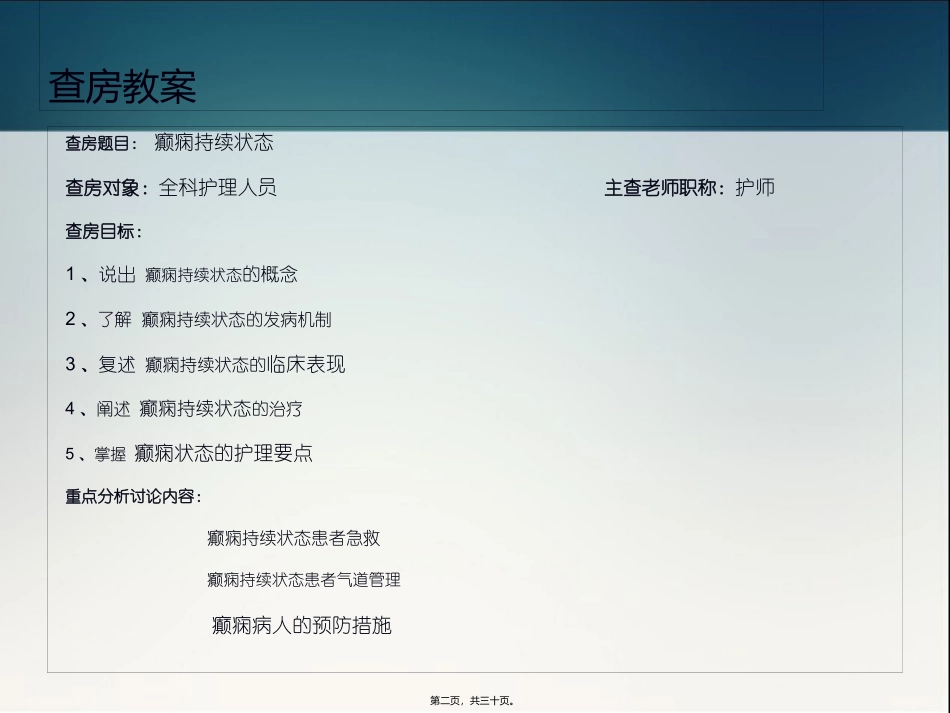This screenshot has height=713, width=950.
Task: Select the label 主查老师职称:
Action: (665, 188)
